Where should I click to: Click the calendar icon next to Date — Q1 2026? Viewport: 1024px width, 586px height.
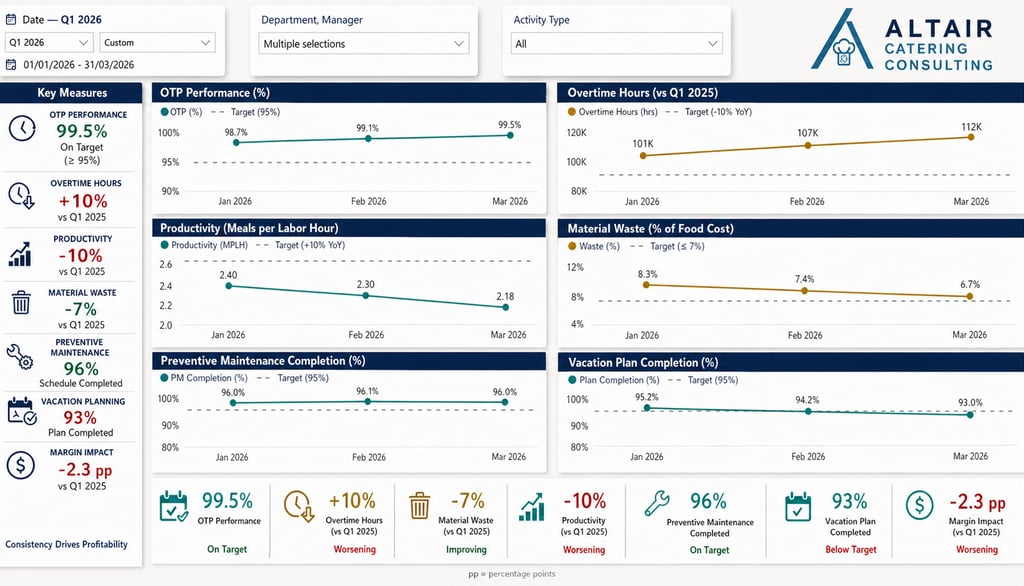(11, 20)
